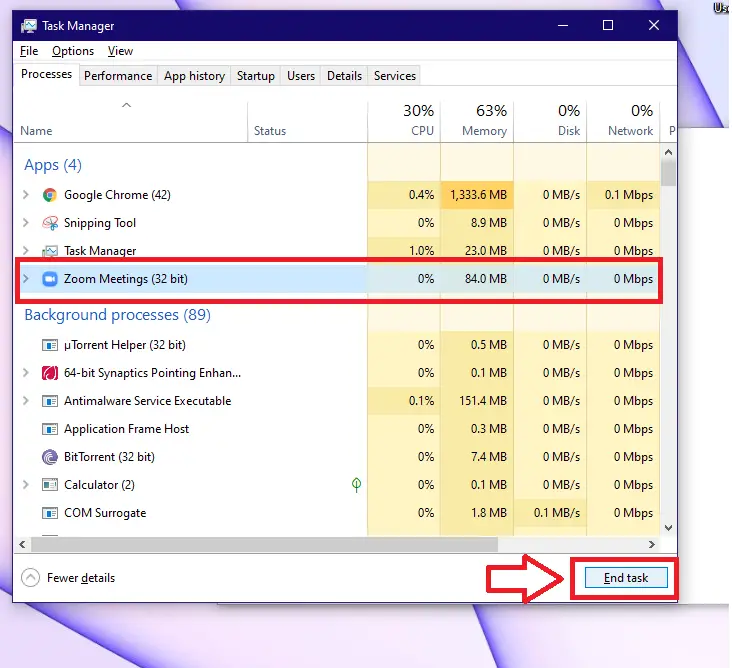Viewport: 732px width, 668px height.
Task: Click the 0.1 MB/s COM Surrogate disk value
Action: 556,513
